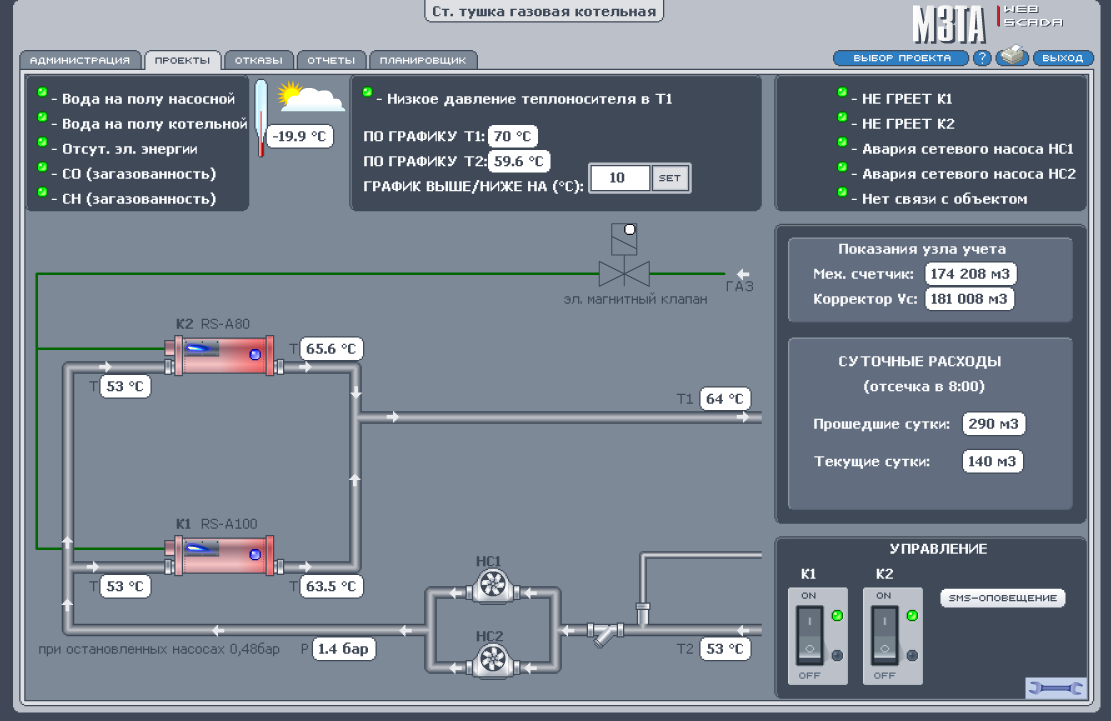This screenshot has width=1111, height=721.
Task: Click the outdoor thermometer gauge
Action: click(261, 118)
